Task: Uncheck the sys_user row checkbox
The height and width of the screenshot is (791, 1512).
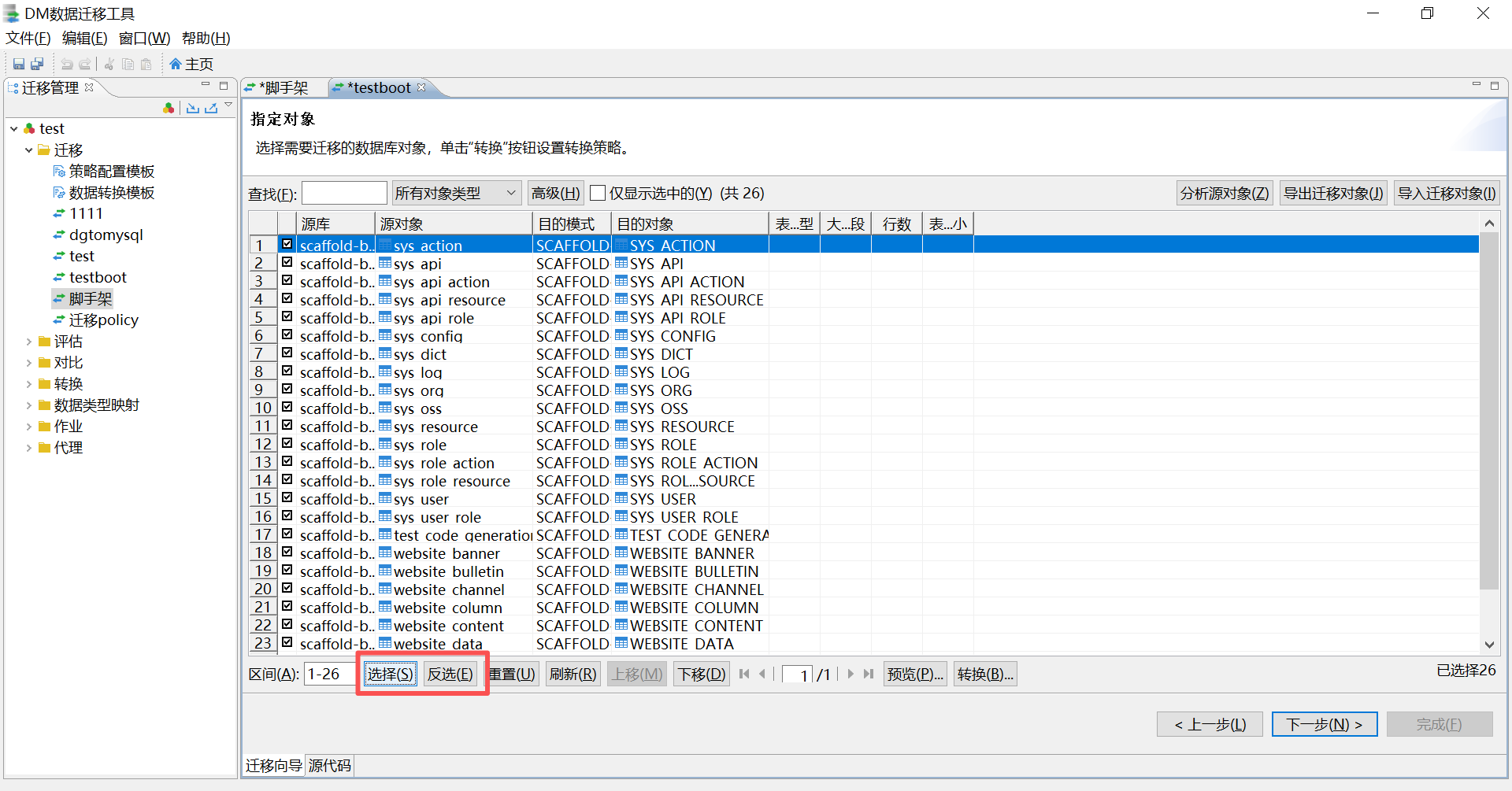Action: coord(287,497)
